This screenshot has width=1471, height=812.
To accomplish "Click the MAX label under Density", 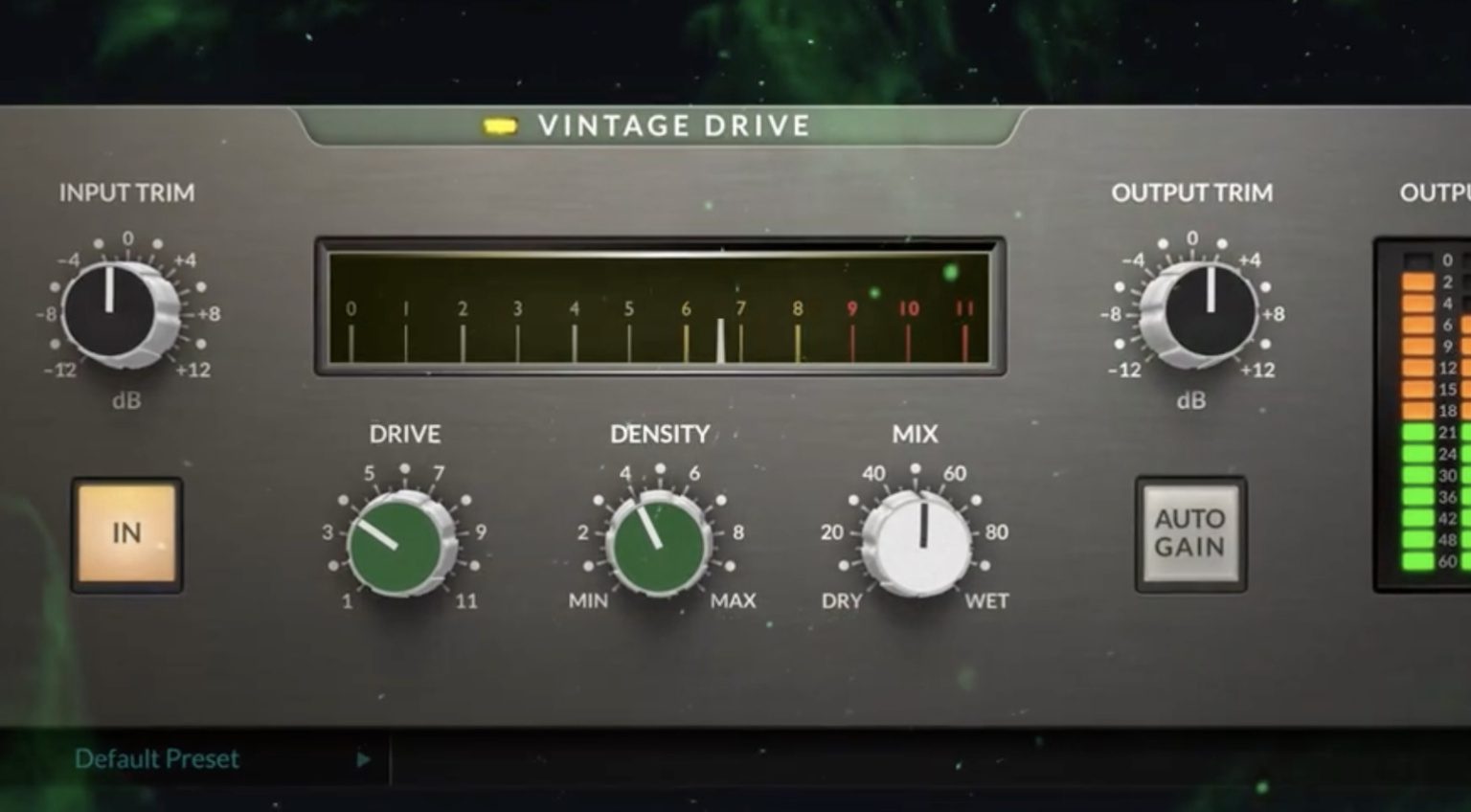I will click(x=733, y=601).
